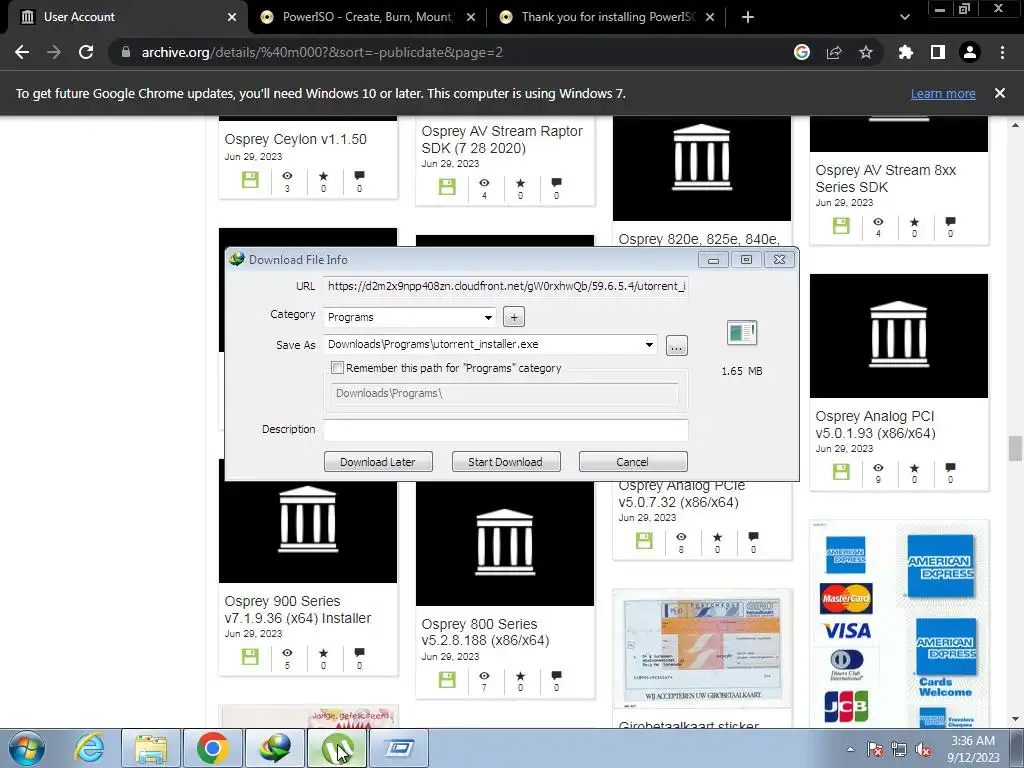Image resolution: width=1024 pixels, height=768 pixels.
Task: Click the Learn more link
Action: click(943, 93)
